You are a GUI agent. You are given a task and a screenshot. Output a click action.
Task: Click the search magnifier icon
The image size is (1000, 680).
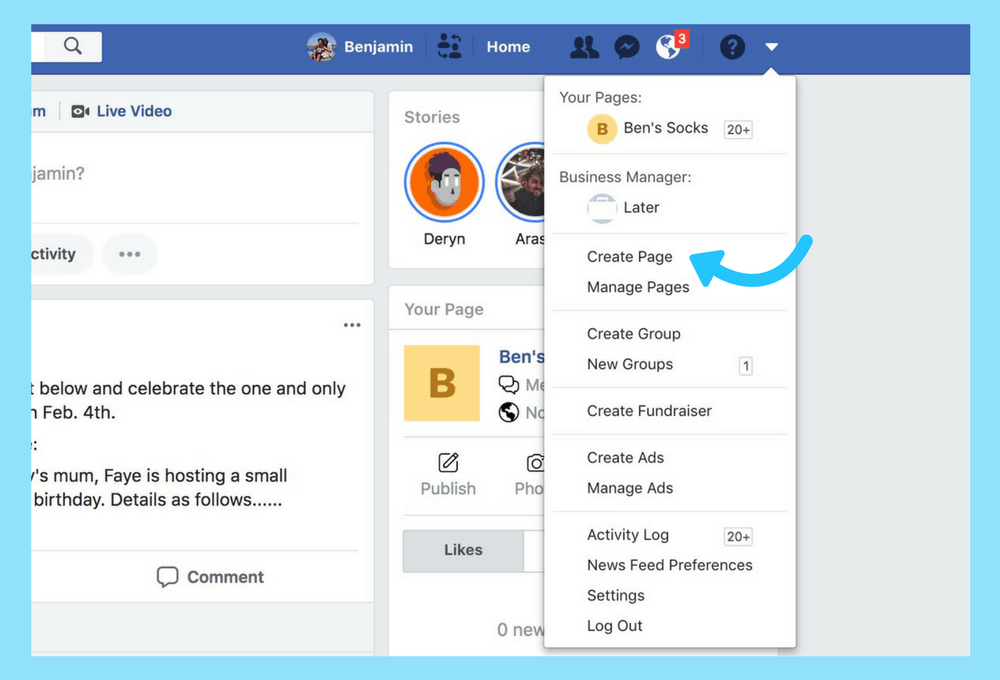click(72, 46)
